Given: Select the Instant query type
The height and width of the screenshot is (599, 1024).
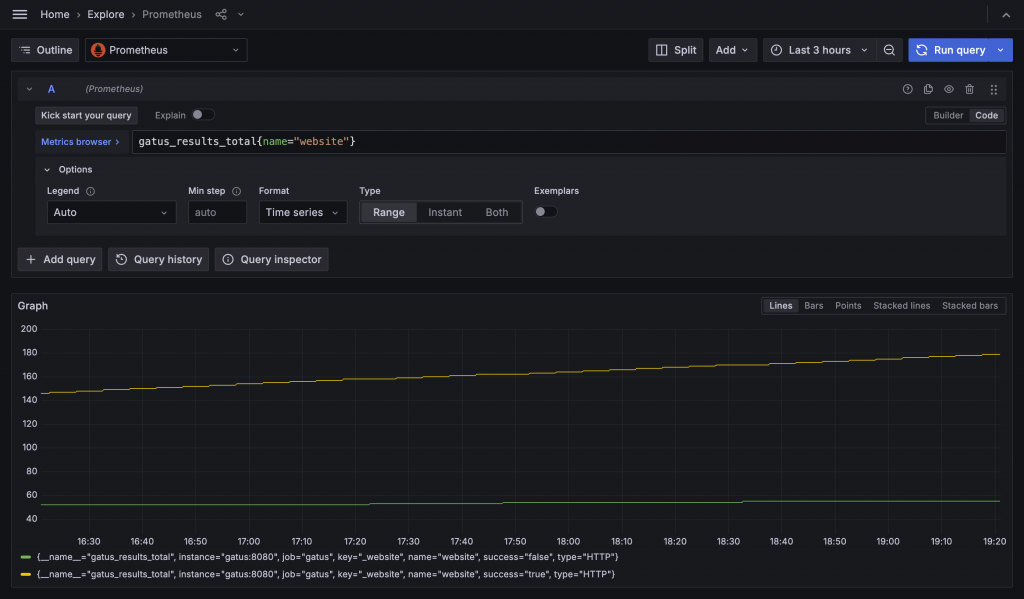Looking at the screenshot, I should click(x=445, y=212).
